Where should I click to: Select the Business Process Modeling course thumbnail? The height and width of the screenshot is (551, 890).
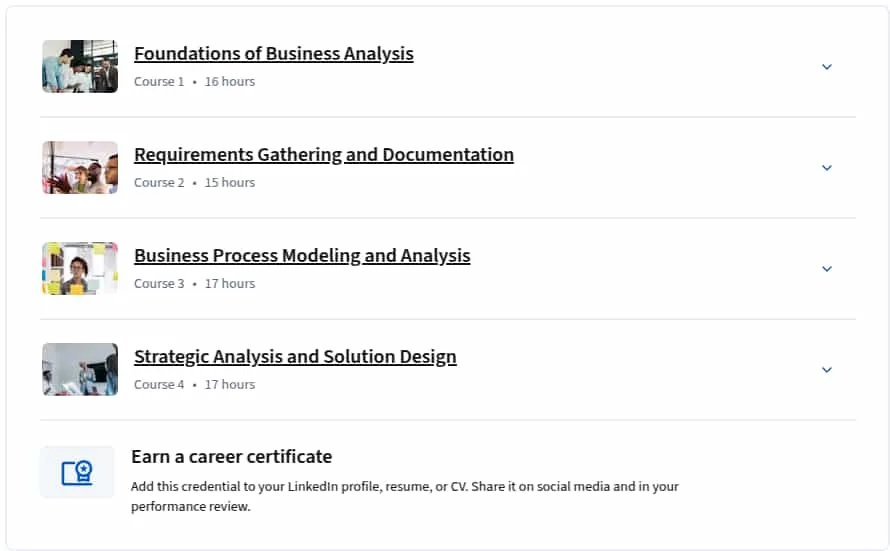[80, 268]
